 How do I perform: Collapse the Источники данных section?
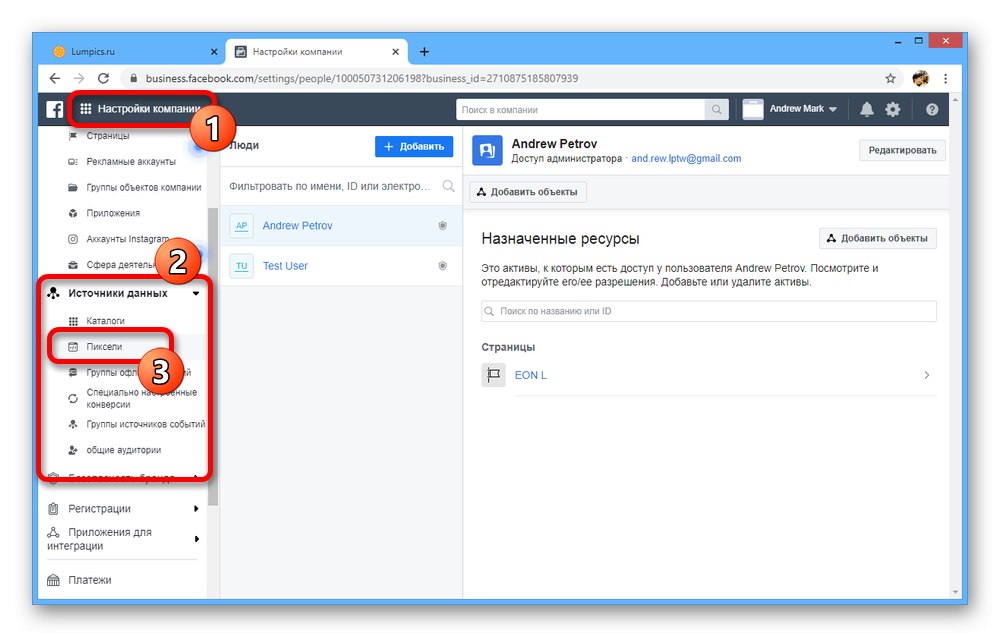click(x=196, y=294)
